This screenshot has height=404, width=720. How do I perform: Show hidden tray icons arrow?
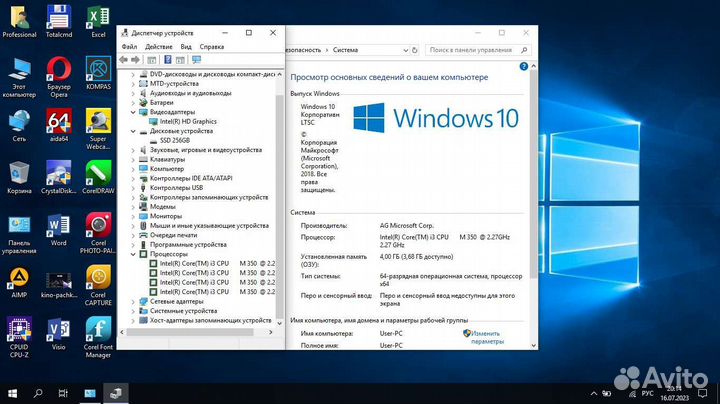point(594,393)
